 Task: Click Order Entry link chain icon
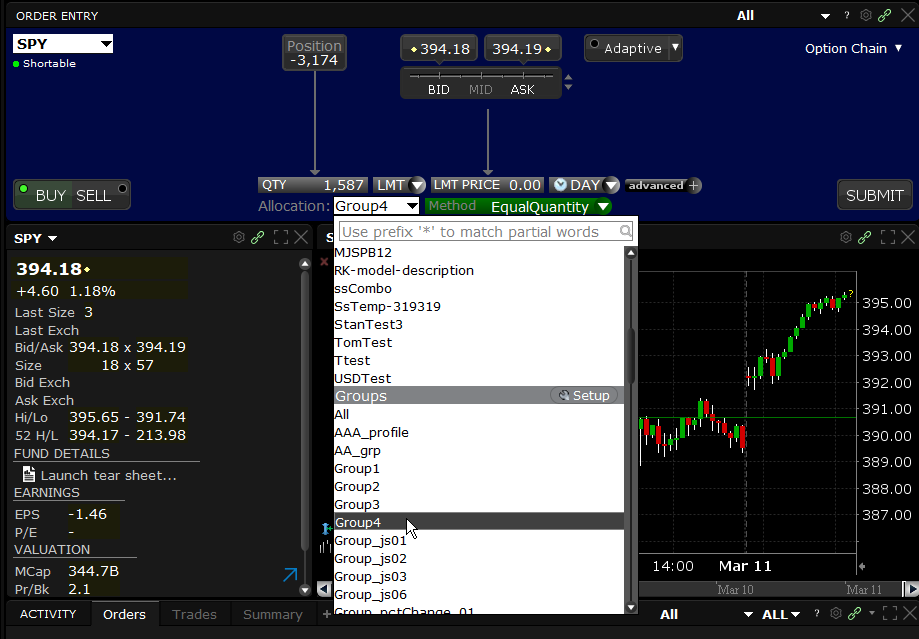pyautogui.click(x=884, y=16)
